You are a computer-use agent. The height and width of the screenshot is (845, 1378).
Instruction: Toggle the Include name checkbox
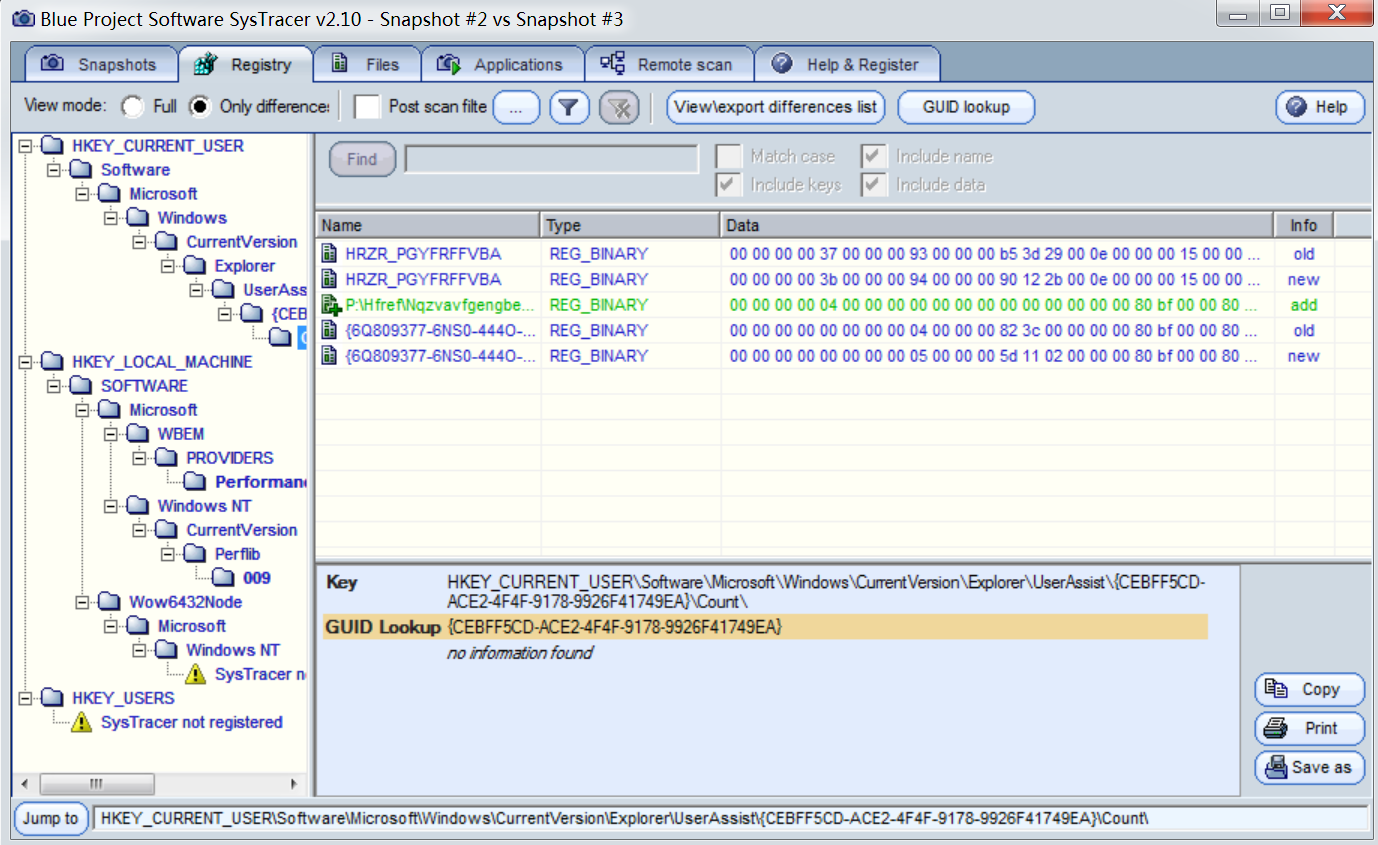pyautogui.click(x=873, y=156)
